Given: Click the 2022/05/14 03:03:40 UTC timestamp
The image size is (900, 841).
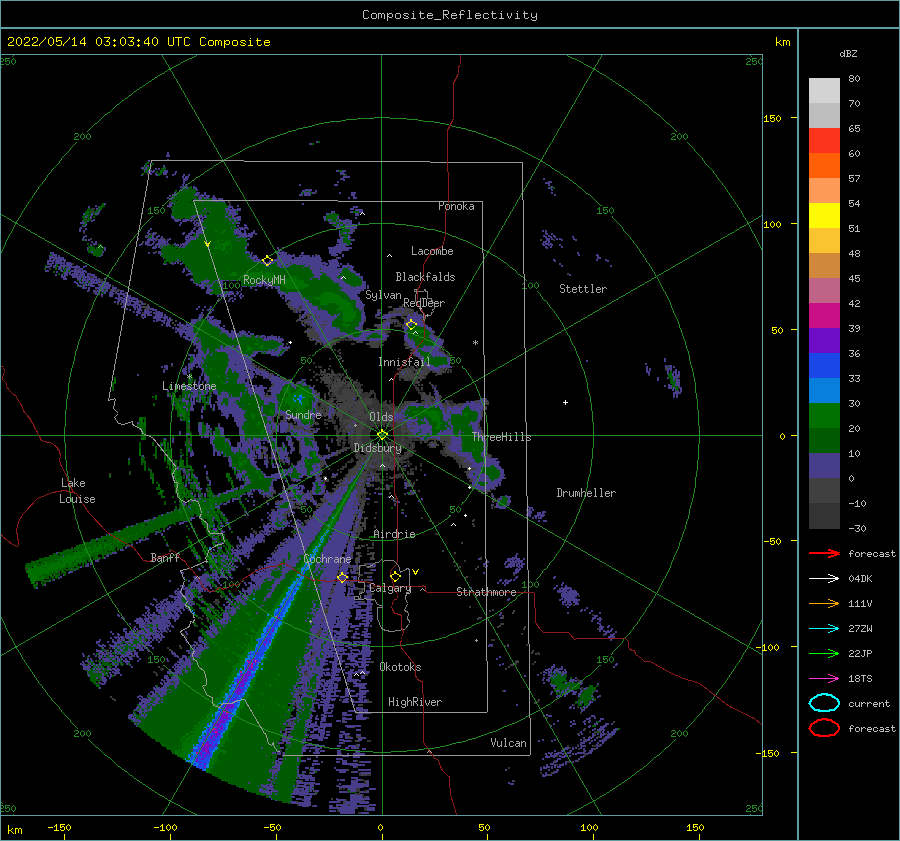Looking at the screenshot, I should click(99, 42).
